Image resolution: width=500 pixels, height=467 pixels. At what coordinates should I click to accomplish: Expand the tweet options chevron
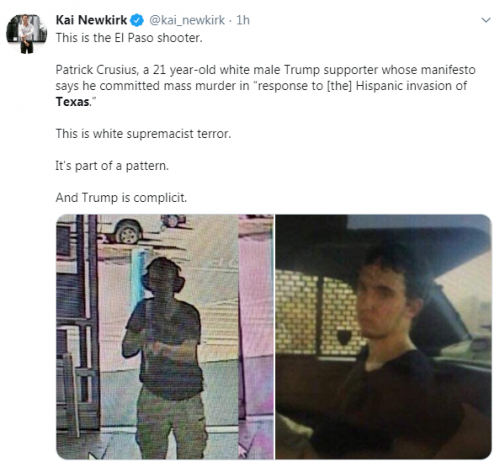click(x=486, y=20)
